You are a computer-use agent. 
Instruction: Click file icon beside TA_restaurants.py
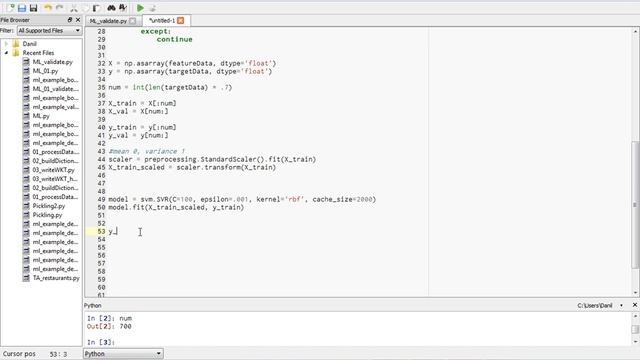point(27,278)
